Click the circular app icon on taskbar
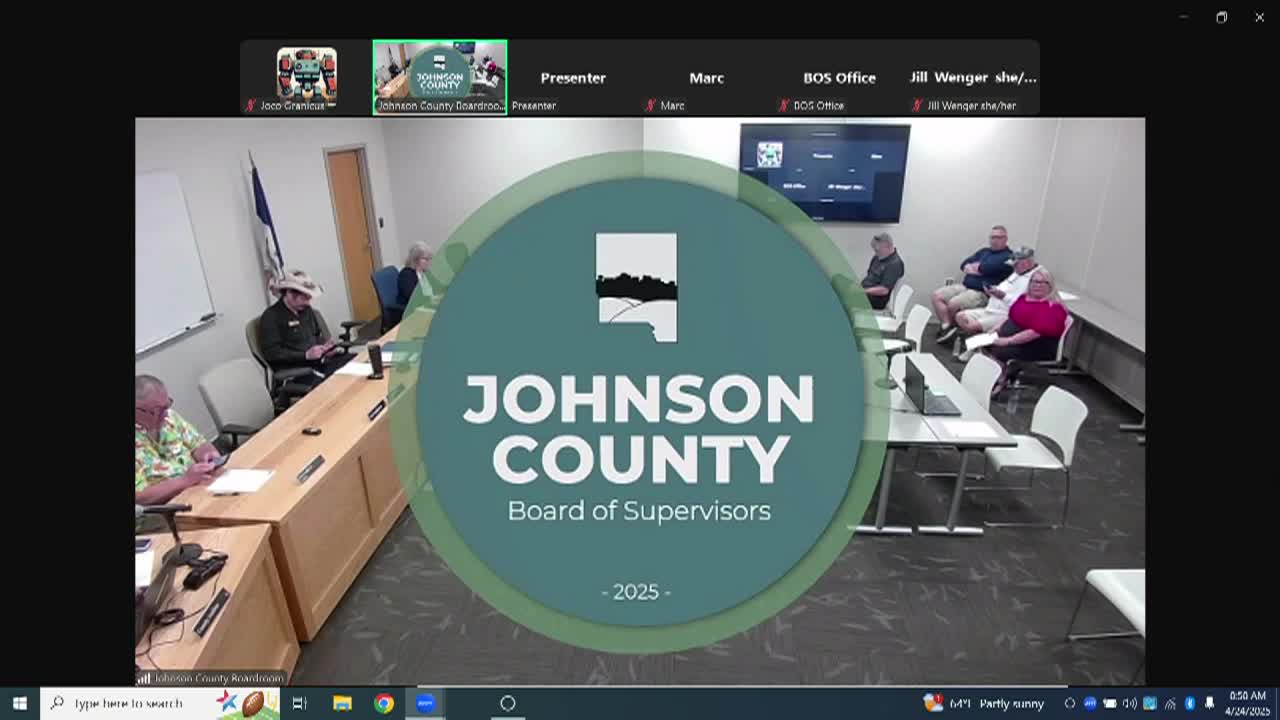This screenshot has height=720, width=1280. click(507, 703)
